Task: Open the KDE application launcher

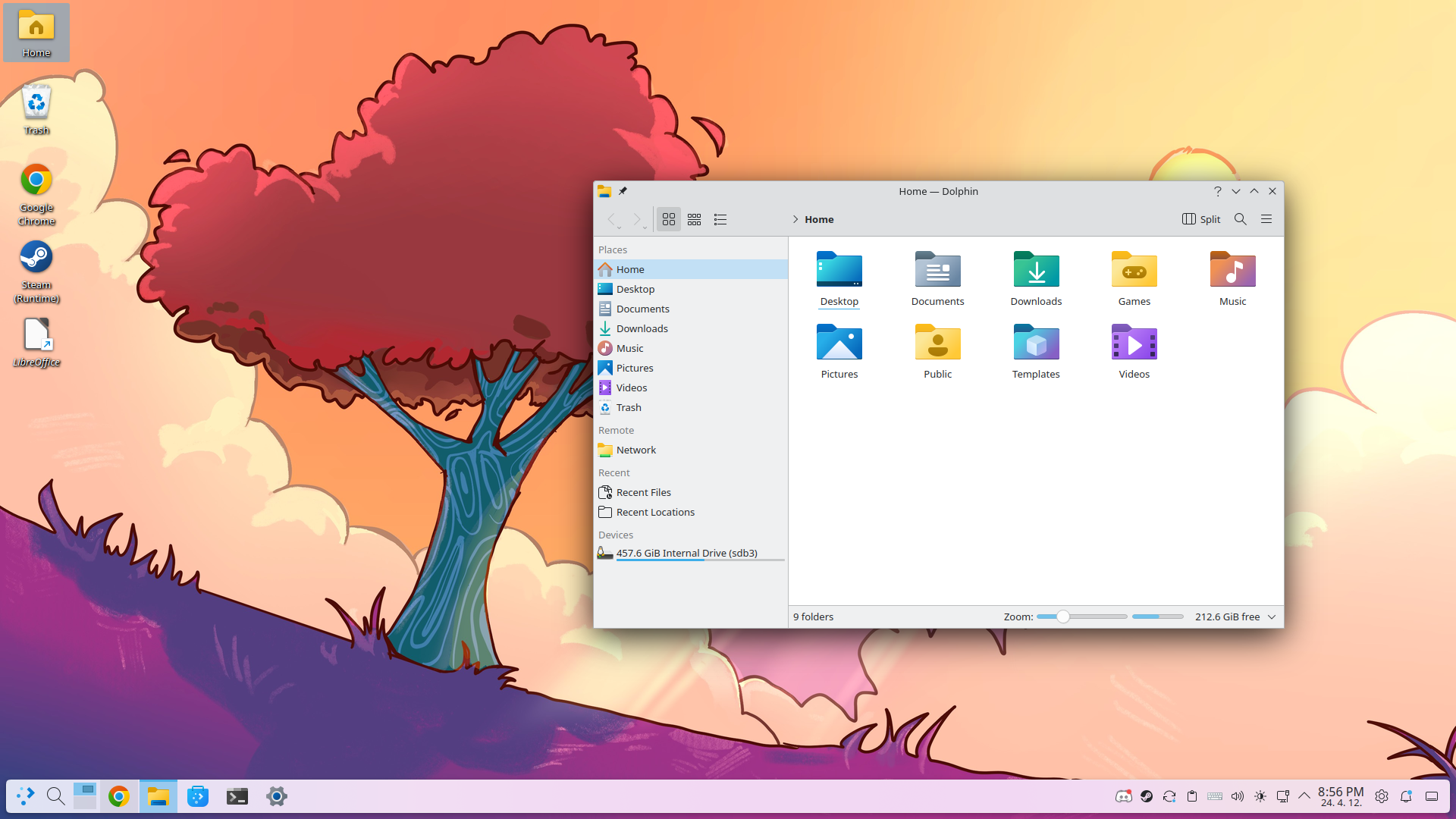Action: coord(25,795)
